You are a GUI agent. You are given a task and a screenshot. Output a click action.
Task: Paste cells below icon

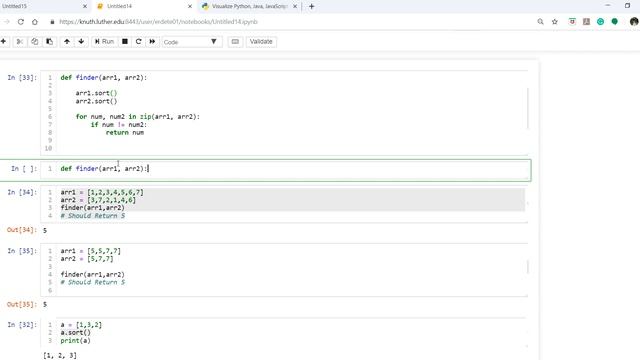click(x=49, y=42)
